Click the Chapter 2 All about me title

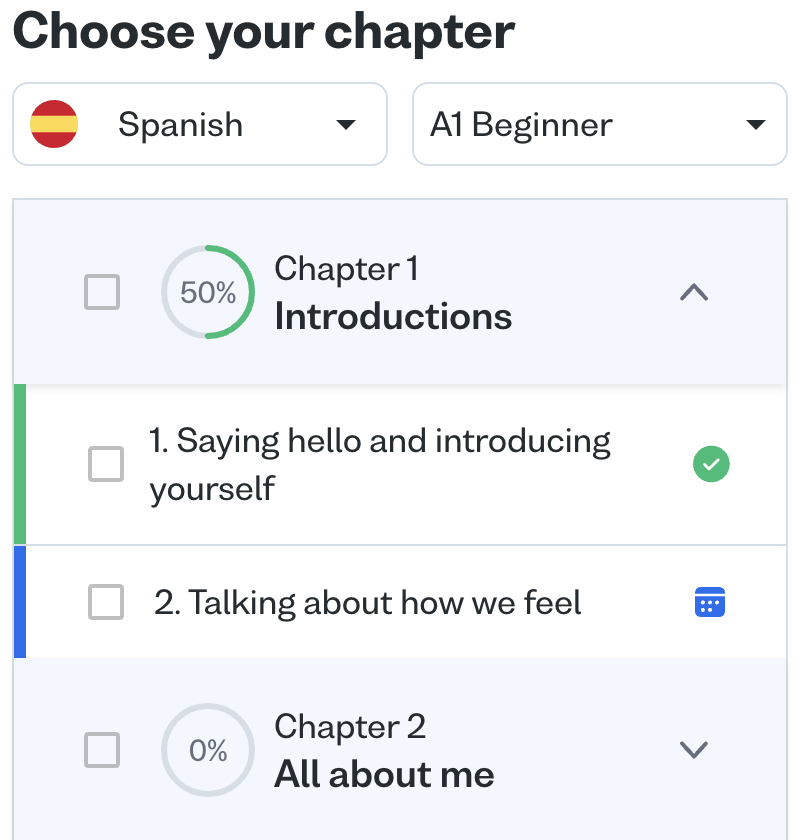pyautogui.click(x=384, y=774)
